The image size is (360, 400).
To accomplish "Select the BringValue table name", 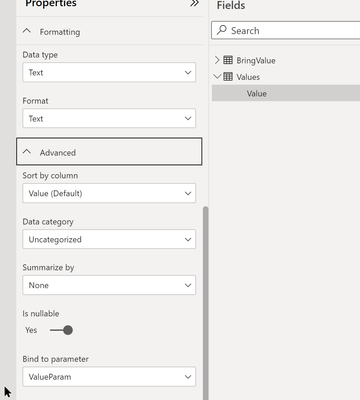I will pos(256,60).
